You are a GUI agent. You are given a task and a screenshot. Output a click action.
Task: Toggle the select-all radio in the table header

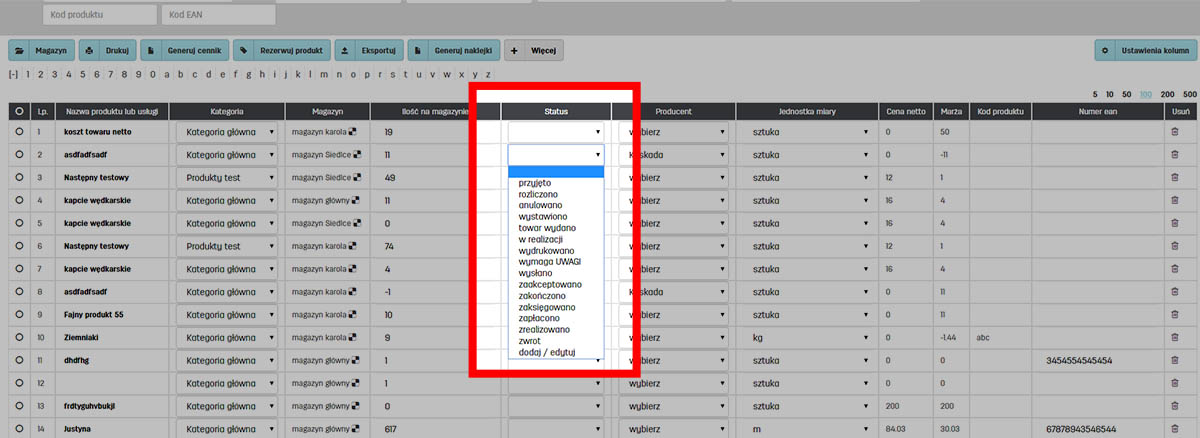coord(19,110)
